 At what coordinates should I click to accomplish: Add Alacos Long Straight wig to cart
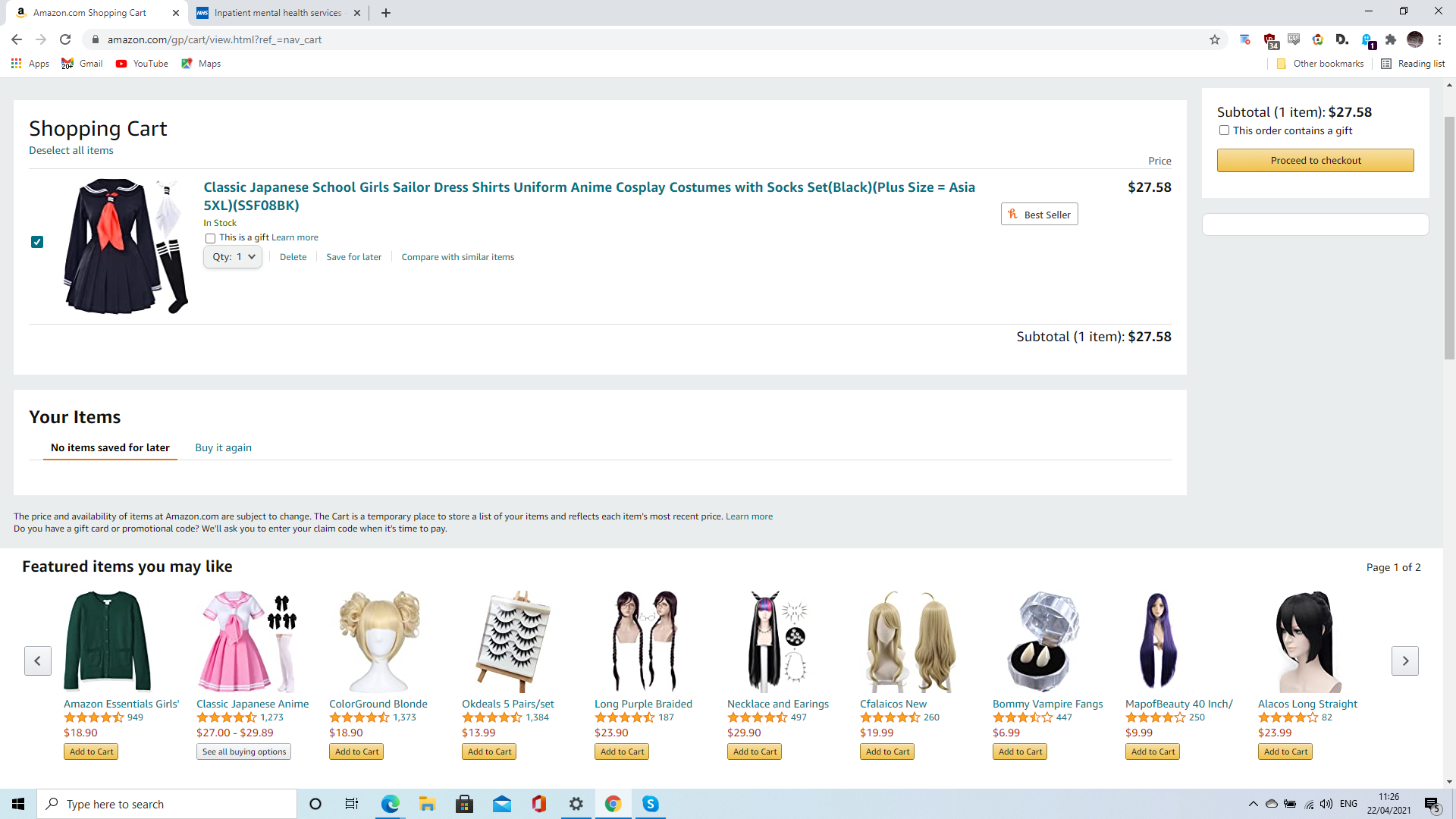click(x=1285, y=752)
